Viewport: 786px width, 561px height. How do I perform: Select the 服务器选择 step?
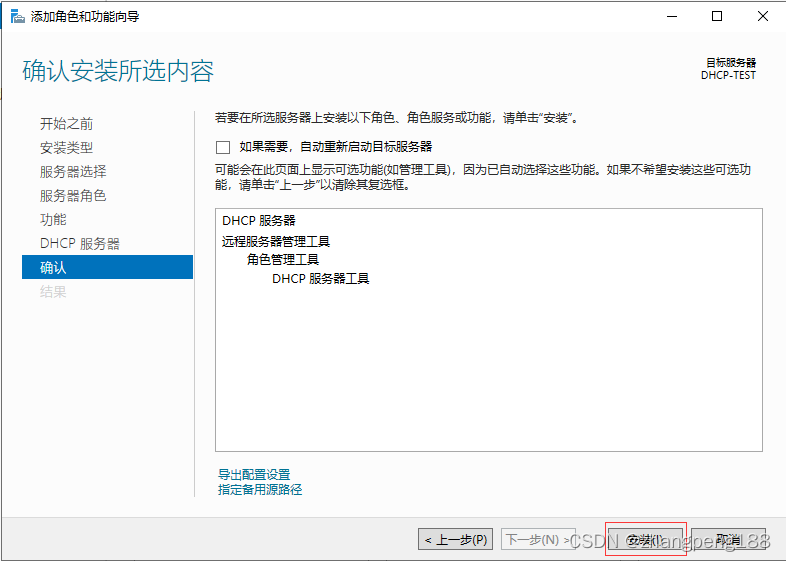[x=73, y=171]
